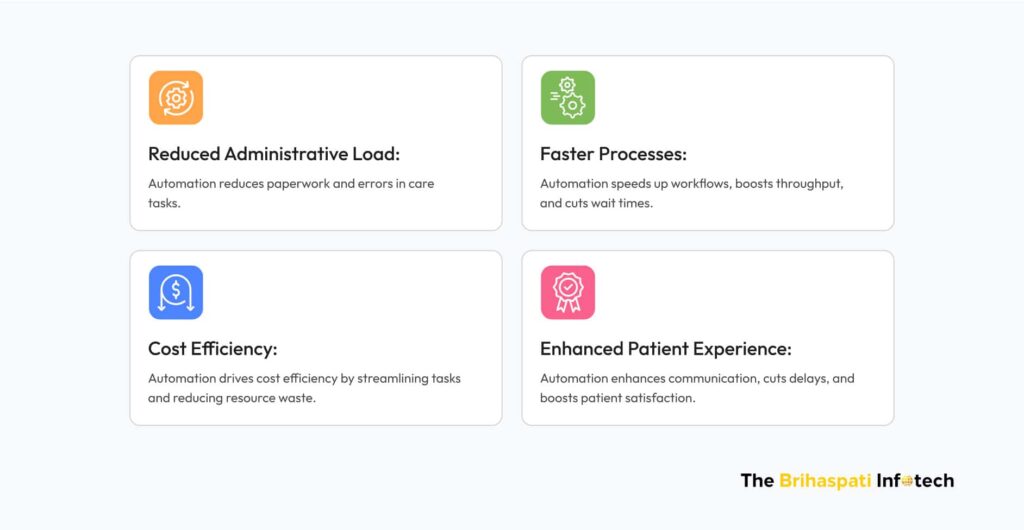Click the globe icon in the Infotech logo
This screenshot has height=530, width=1024.
908,481
